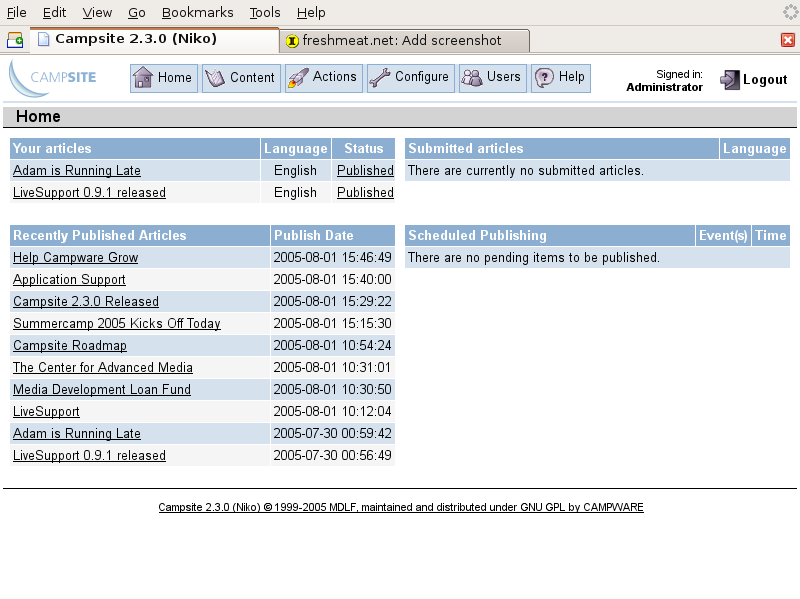Click the Content book icon

pyautogui.click(x=215, y=78)
